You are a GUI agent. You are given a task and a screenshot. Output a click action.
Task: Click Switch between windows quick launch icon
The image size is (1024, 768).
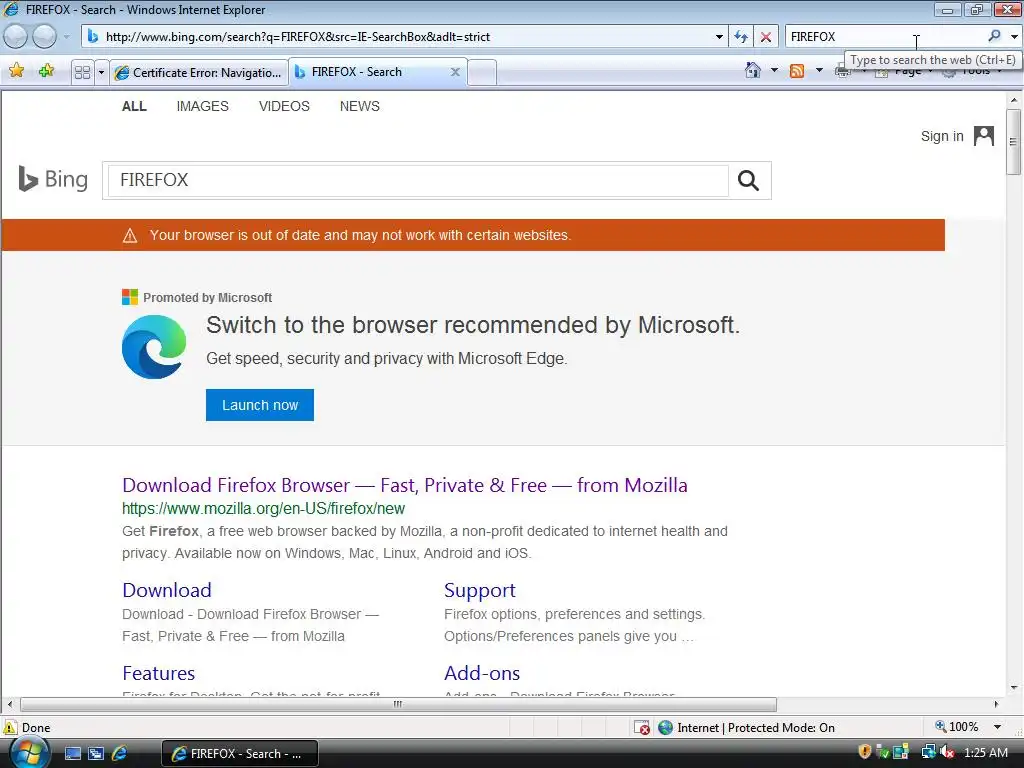click(x=96, y=754)
